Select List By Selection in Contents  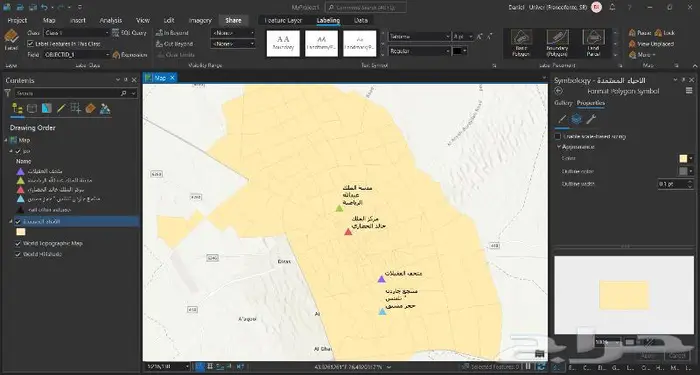(x=46, y=108)
